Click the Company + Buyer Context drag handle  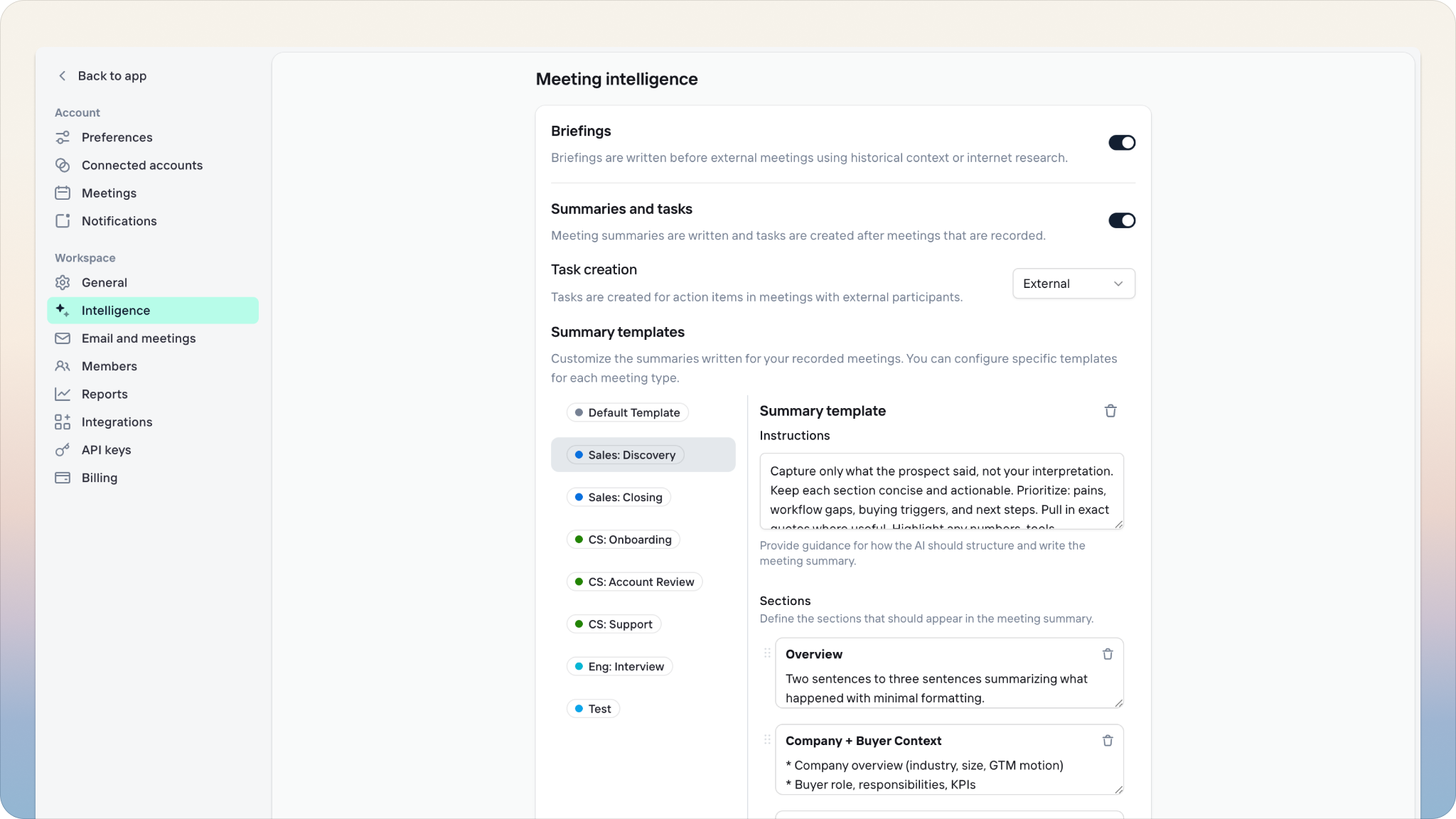pyautogui.click(x=767, y=740)
